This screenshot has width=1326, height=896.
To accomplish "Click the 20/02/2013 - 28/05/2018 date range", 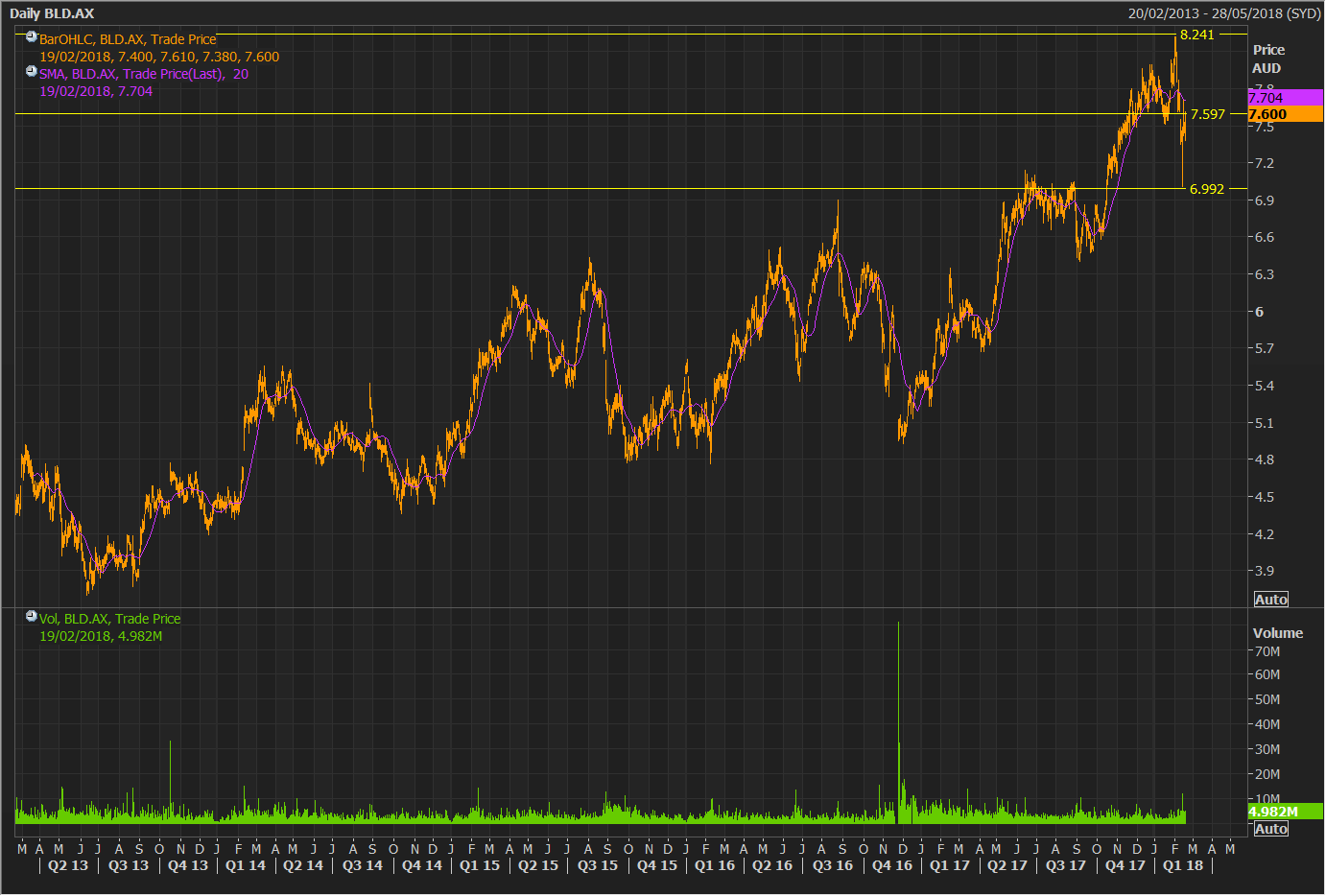I will tap(1224, 13).
